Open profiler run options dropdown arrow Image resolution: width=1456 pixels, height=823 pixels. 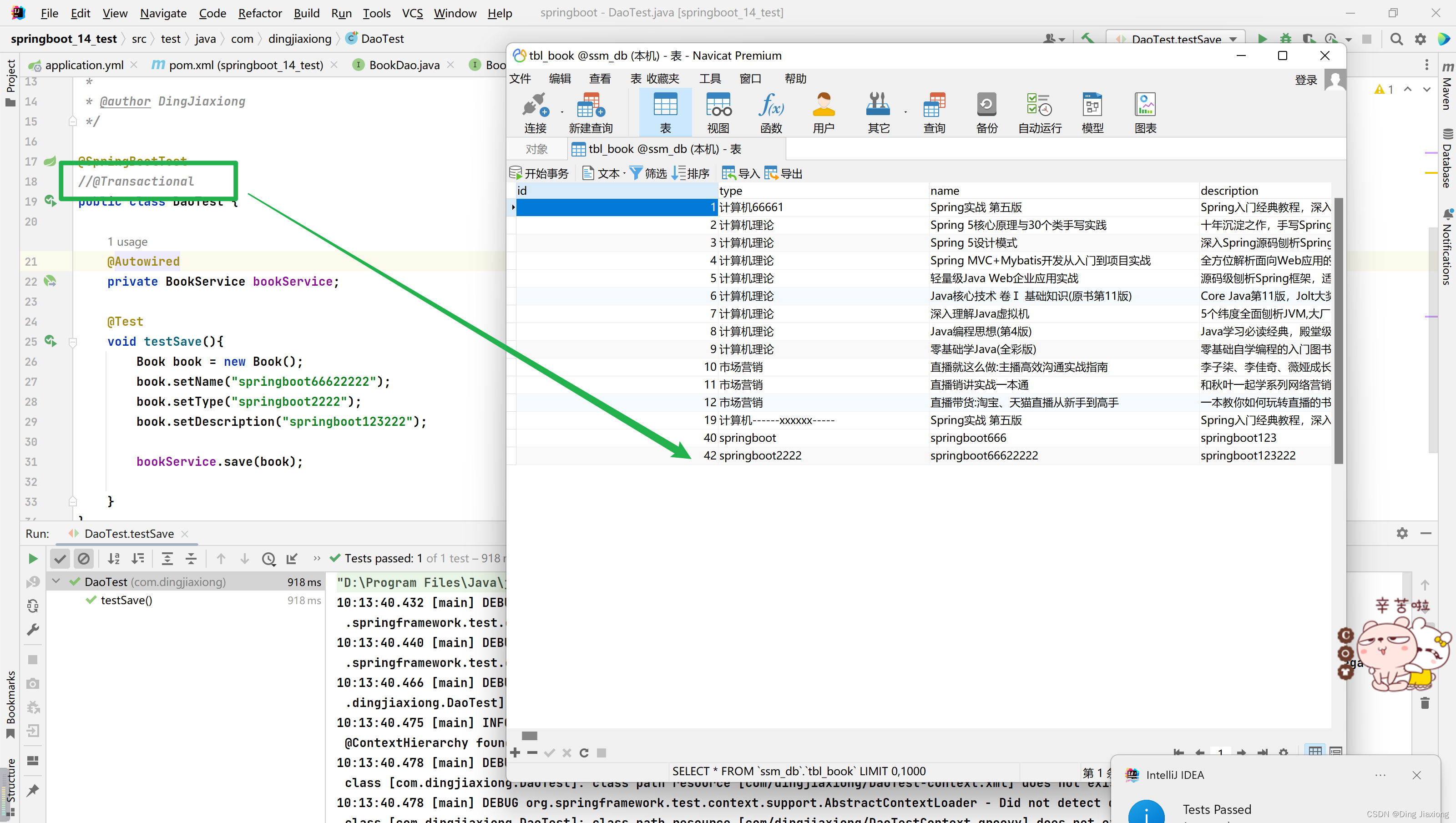pos(1349,40)
